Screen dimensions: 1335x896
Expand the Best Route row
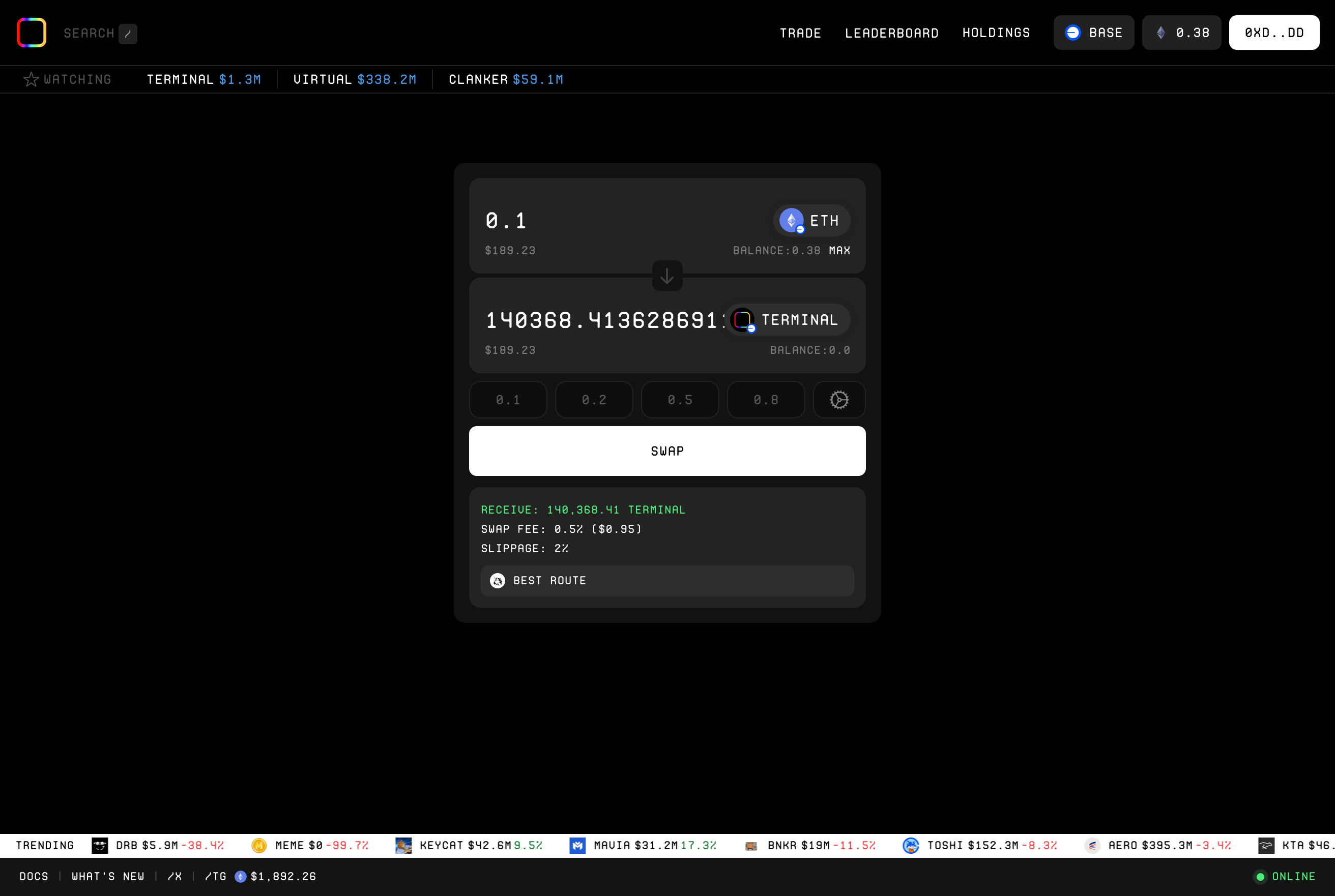coord(667,581)
